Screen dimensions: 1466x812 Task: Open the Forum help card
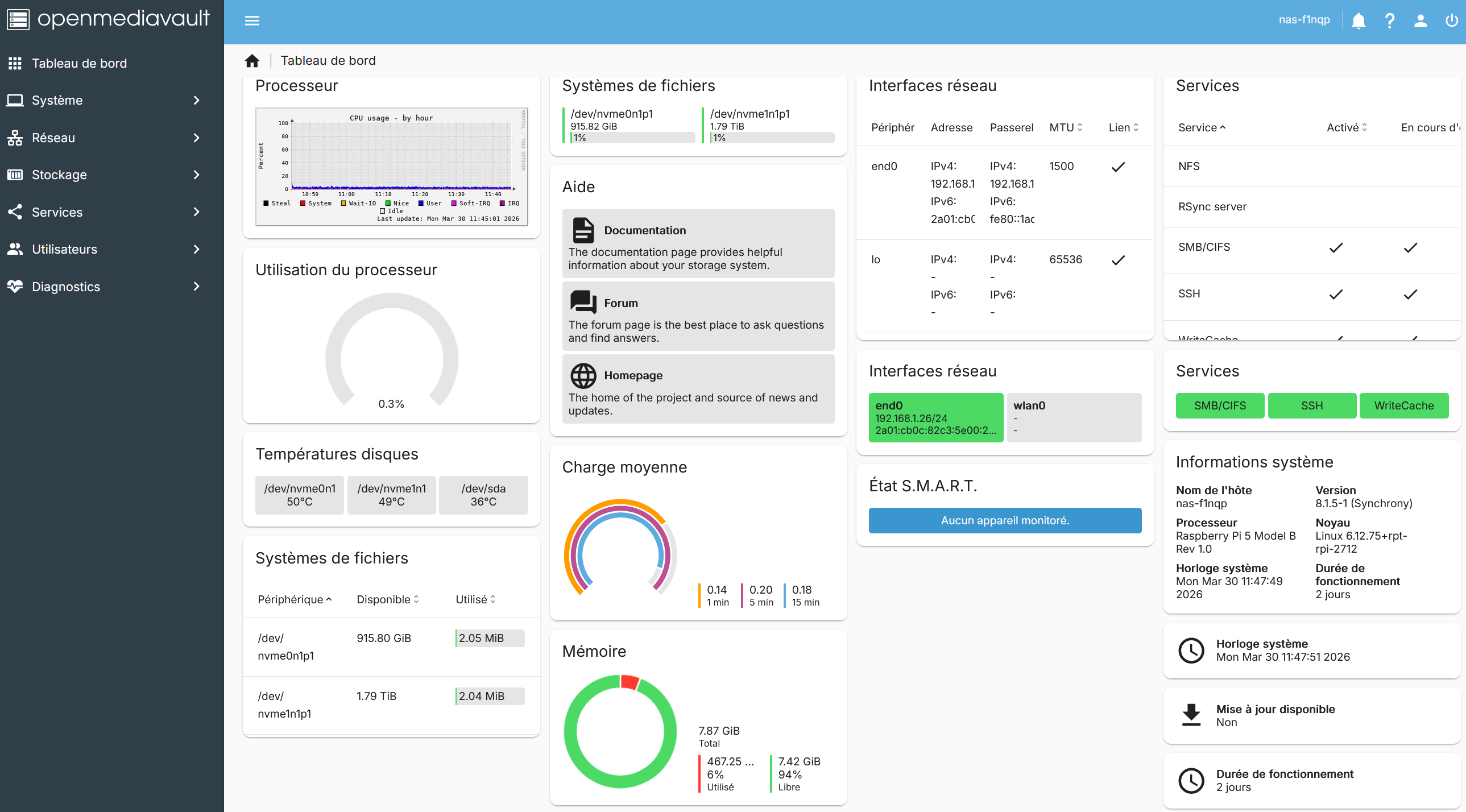(698, 316)
